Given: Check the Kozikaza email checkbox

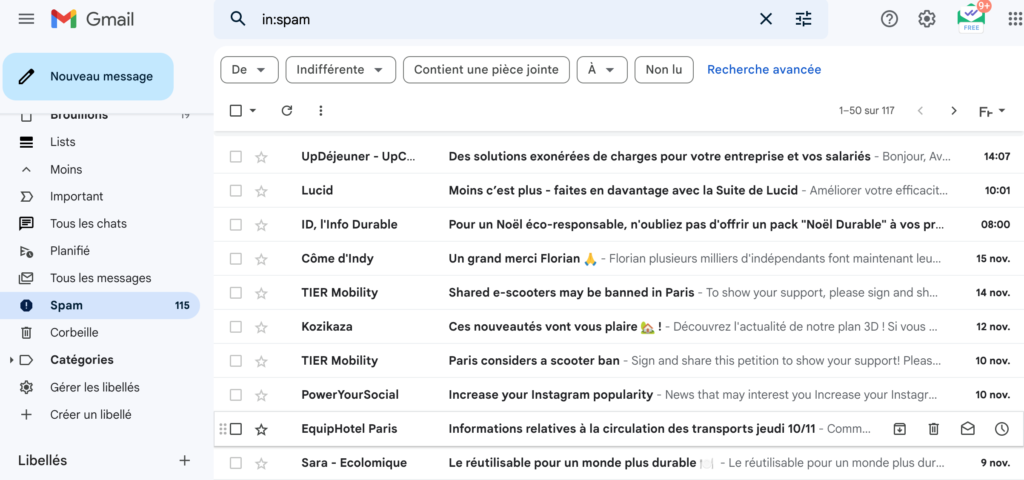Looking at the screenshot, I should (x=236, y=327).
